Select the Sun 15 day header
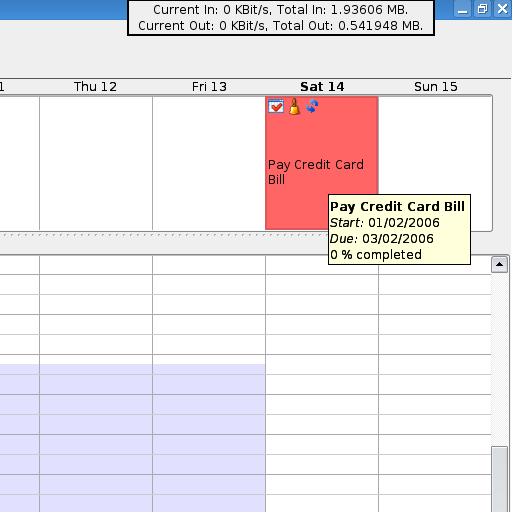Viewport: 512px width, 512px height. tap(436, 87)
